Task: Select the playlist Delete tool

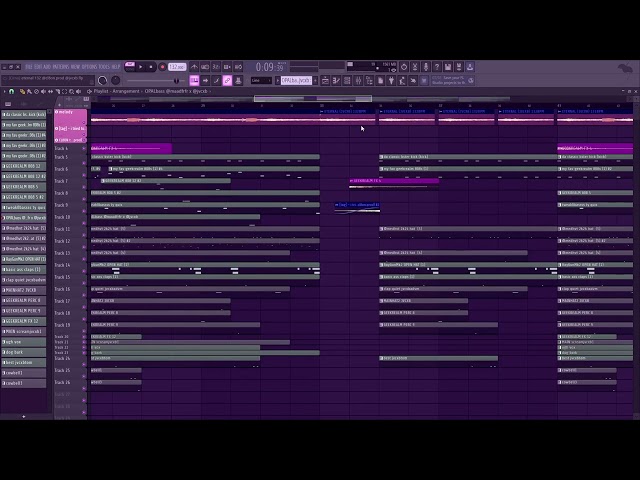Action: point(36,91)
